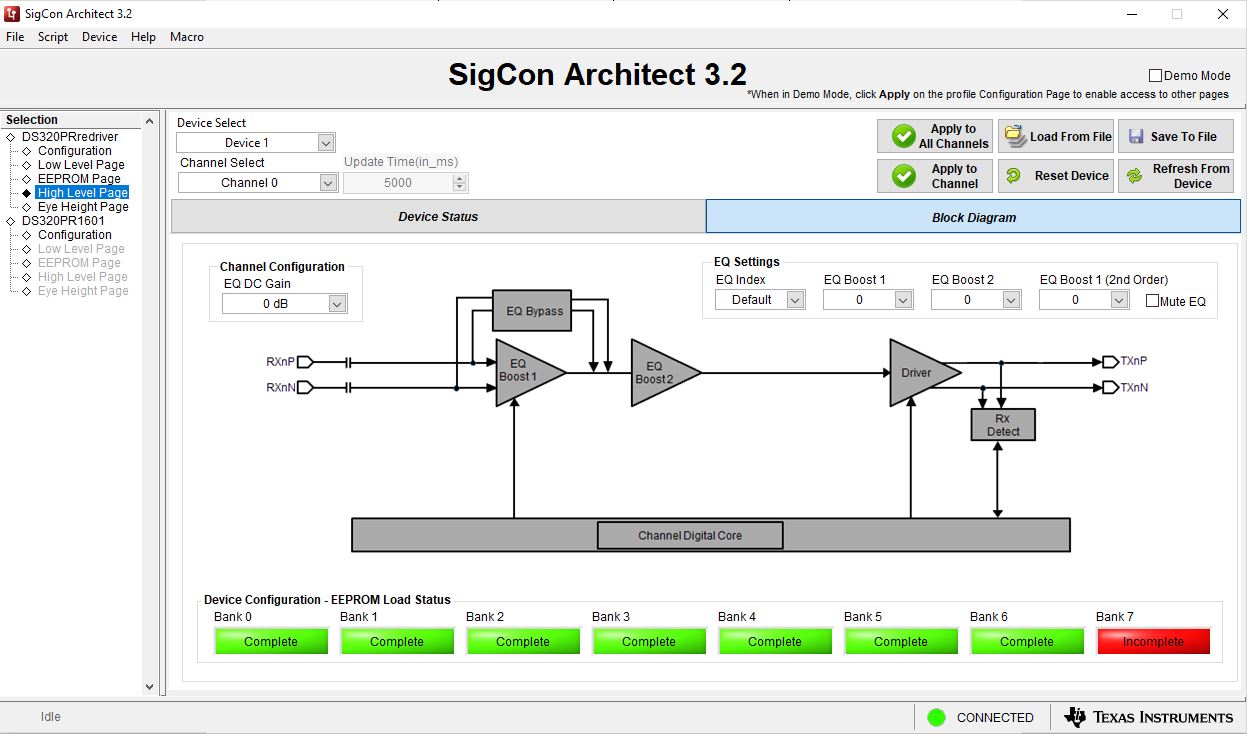The width and height of the screenshot is (1247, 734).
Task: Click the green CONNECTED status indicator
Action: click(936, 717)
